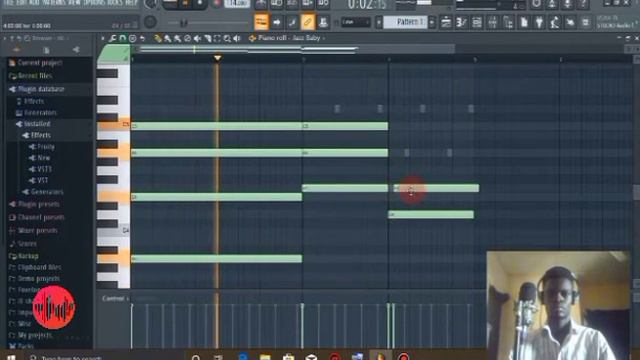640x360 pixels.
Task: Click Type here to search on taskbar
Action: pyautogui.click(x=71, y=358)
